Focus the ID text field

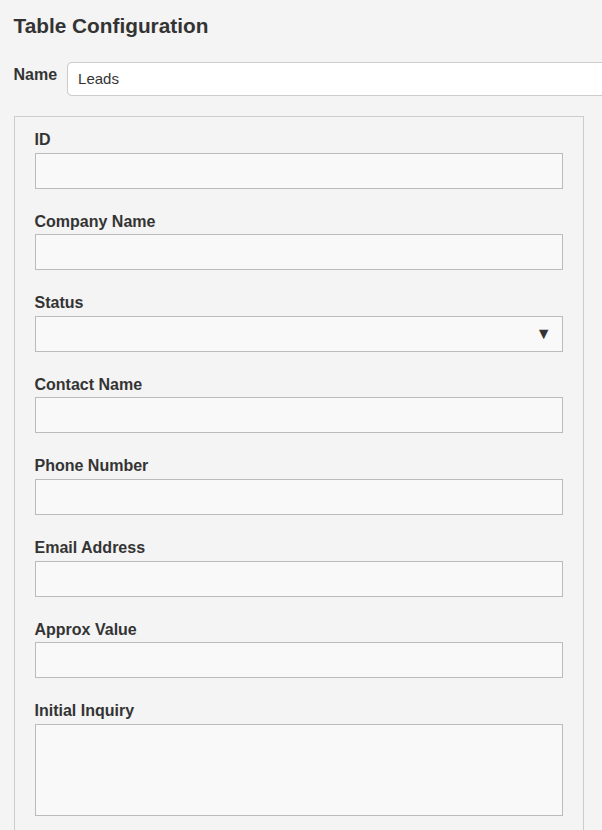coord(298,171)
